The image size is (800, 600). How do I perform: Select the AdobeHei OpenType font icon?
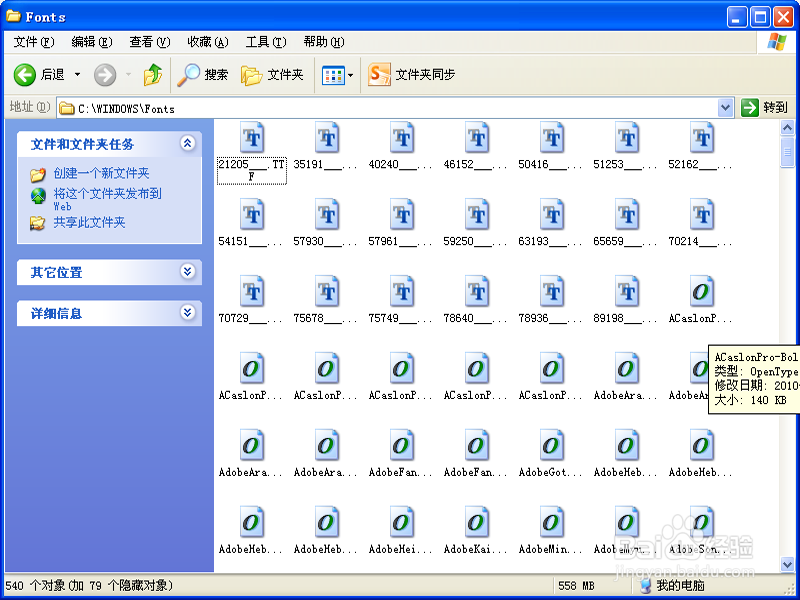(402, 523)
